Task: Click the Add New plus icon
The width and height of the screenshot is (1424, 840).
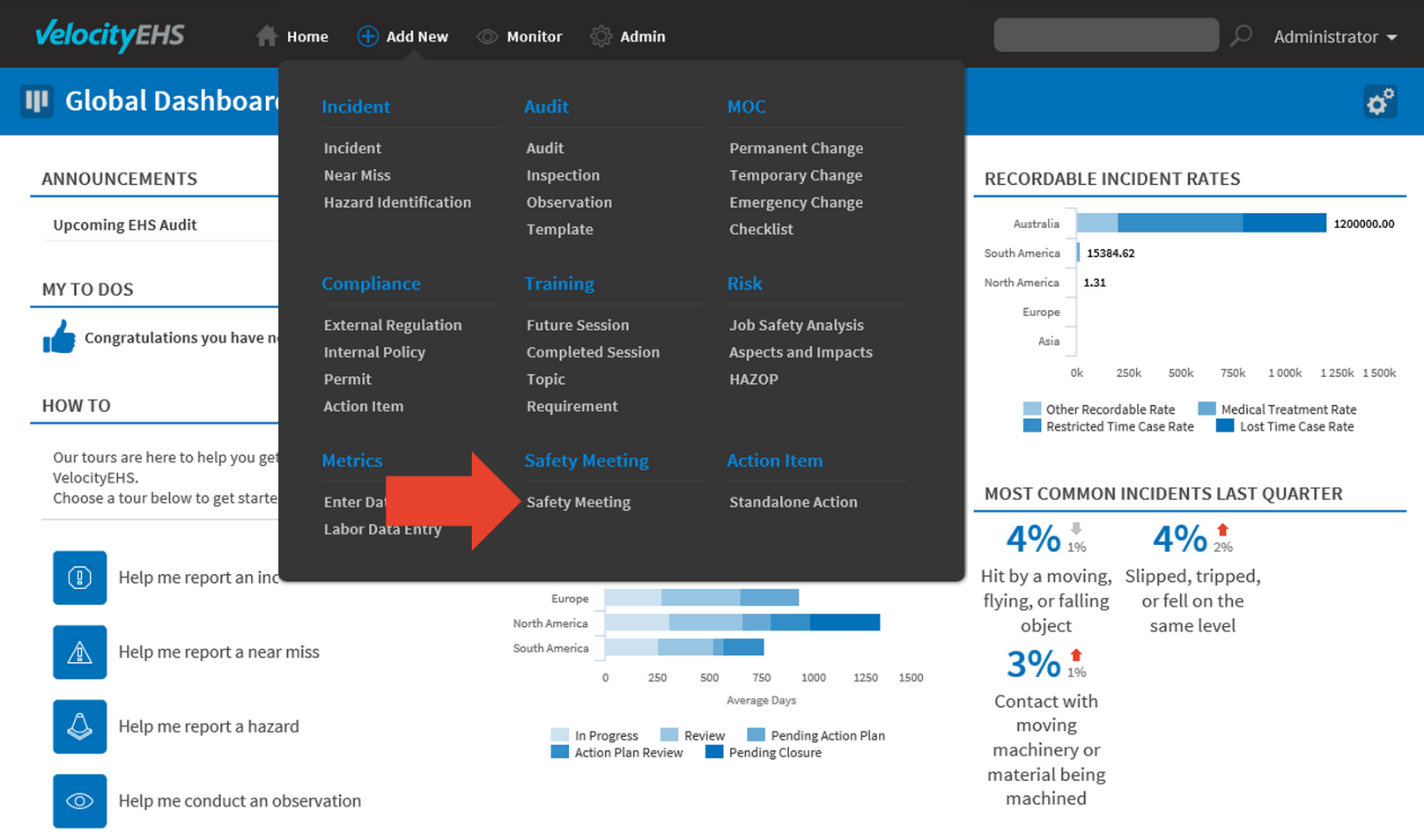Action: click(367, 36)
